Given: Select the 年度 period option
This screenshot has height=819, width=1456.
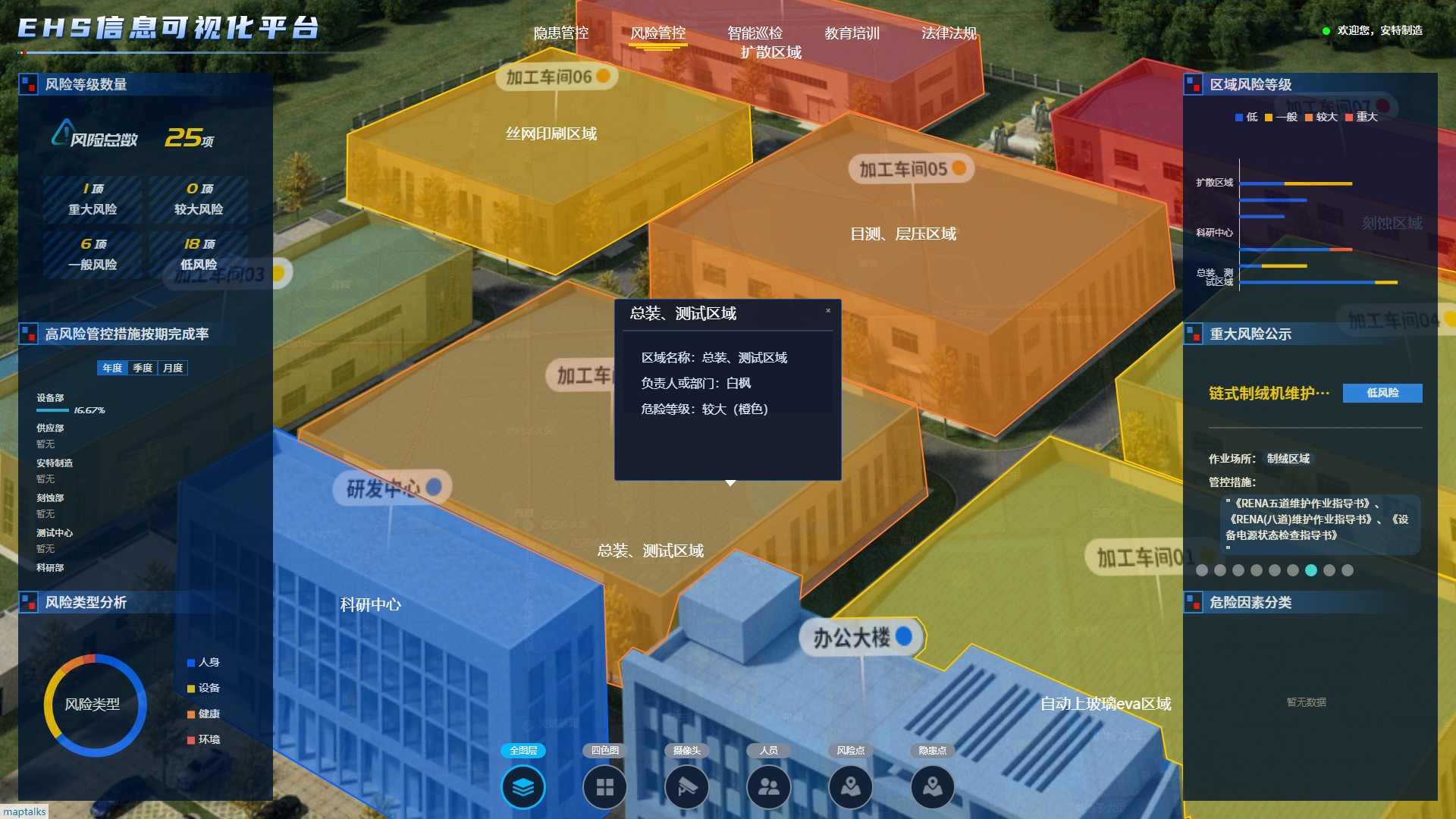Looking at the screenshot, I should point(112,368).
